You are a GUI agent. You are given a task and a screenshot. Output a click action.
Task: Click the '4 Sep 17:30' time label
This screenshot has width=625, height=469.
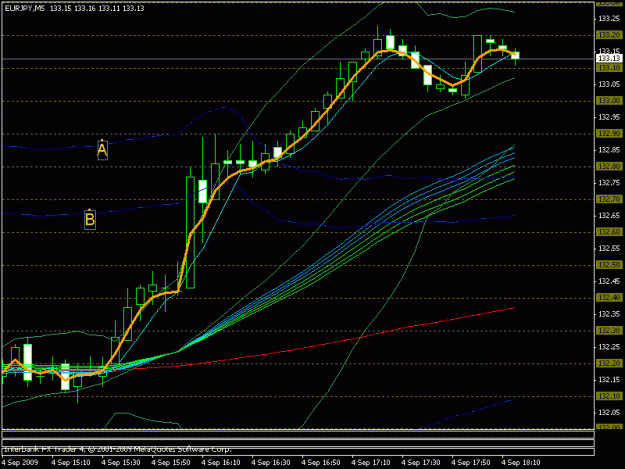[421, 463]
